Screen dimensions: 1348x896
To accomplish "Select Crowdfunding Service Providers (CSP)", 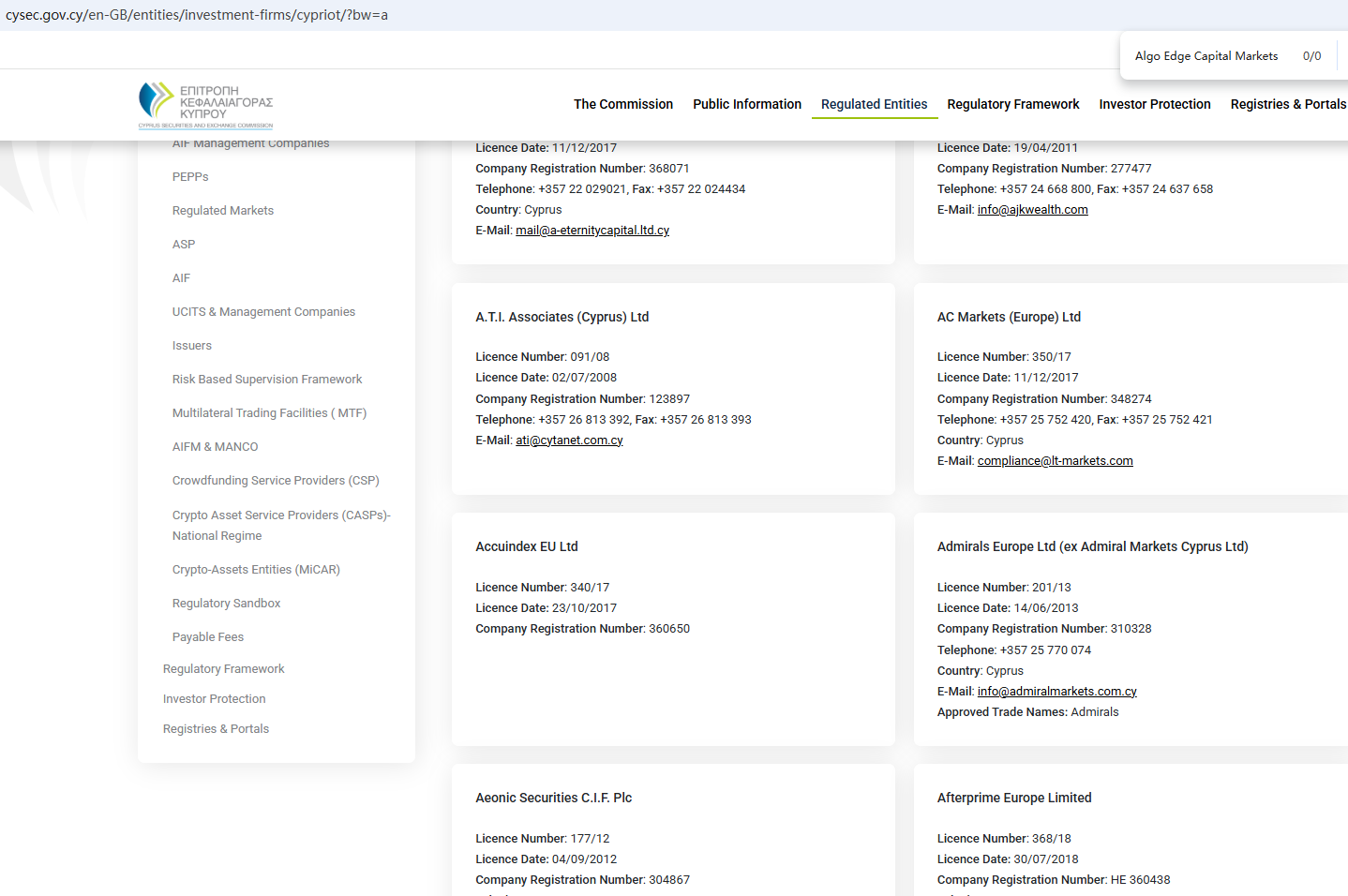I will pyautogui.click(x=276, y=481).
